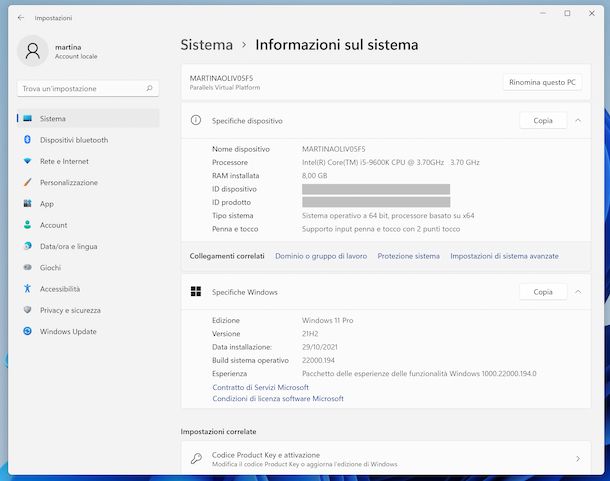Click the version value 21H2

pos(310,334)
